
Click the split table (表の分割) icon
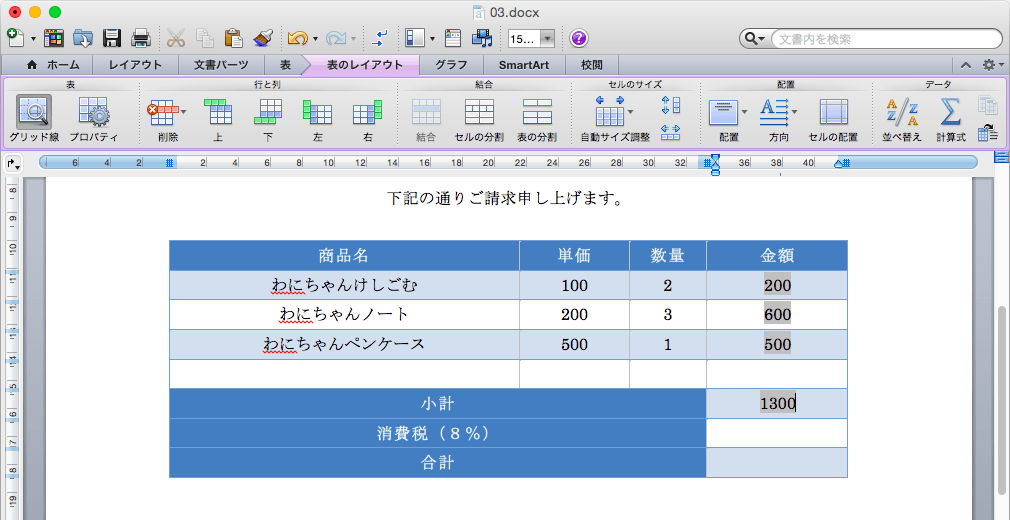[x=537, y=112]
